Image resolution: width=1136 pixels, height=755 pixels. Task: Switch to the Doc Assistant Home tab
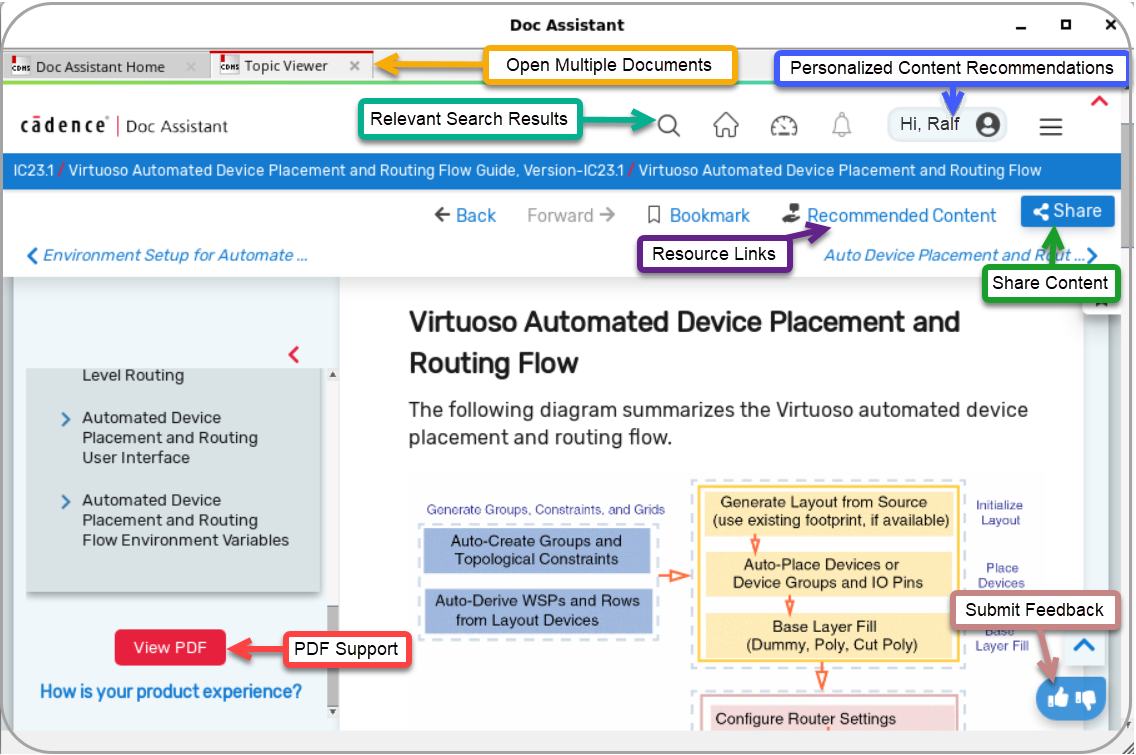[100, 67]
